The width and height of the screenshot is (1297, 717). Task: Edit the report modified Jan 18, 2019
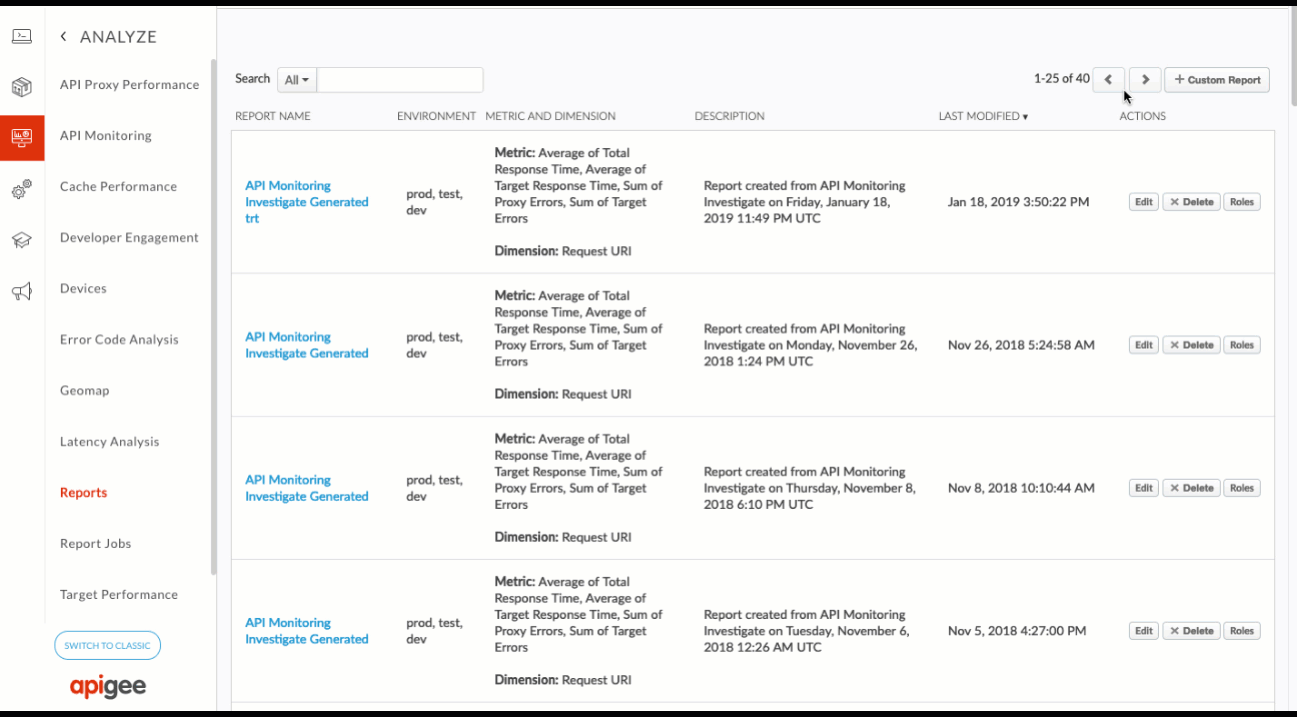1144,202
